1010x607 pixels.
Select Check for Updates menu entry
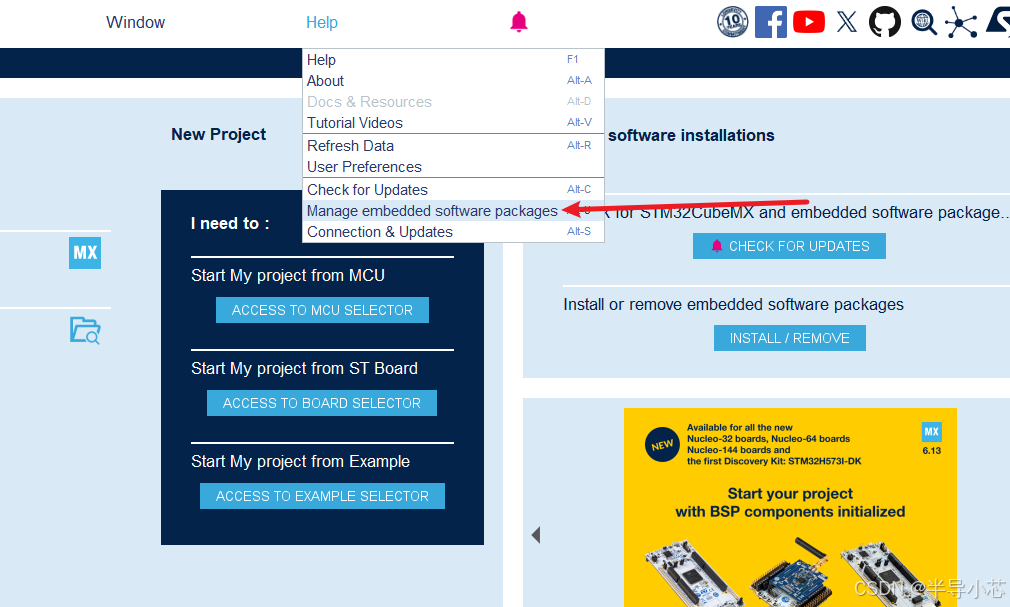[453, 190]
